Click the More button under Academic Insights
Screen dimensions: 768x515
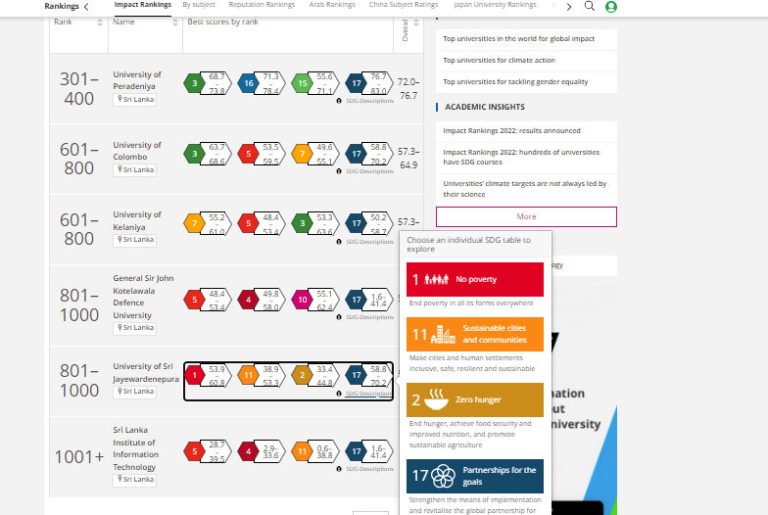526,216
